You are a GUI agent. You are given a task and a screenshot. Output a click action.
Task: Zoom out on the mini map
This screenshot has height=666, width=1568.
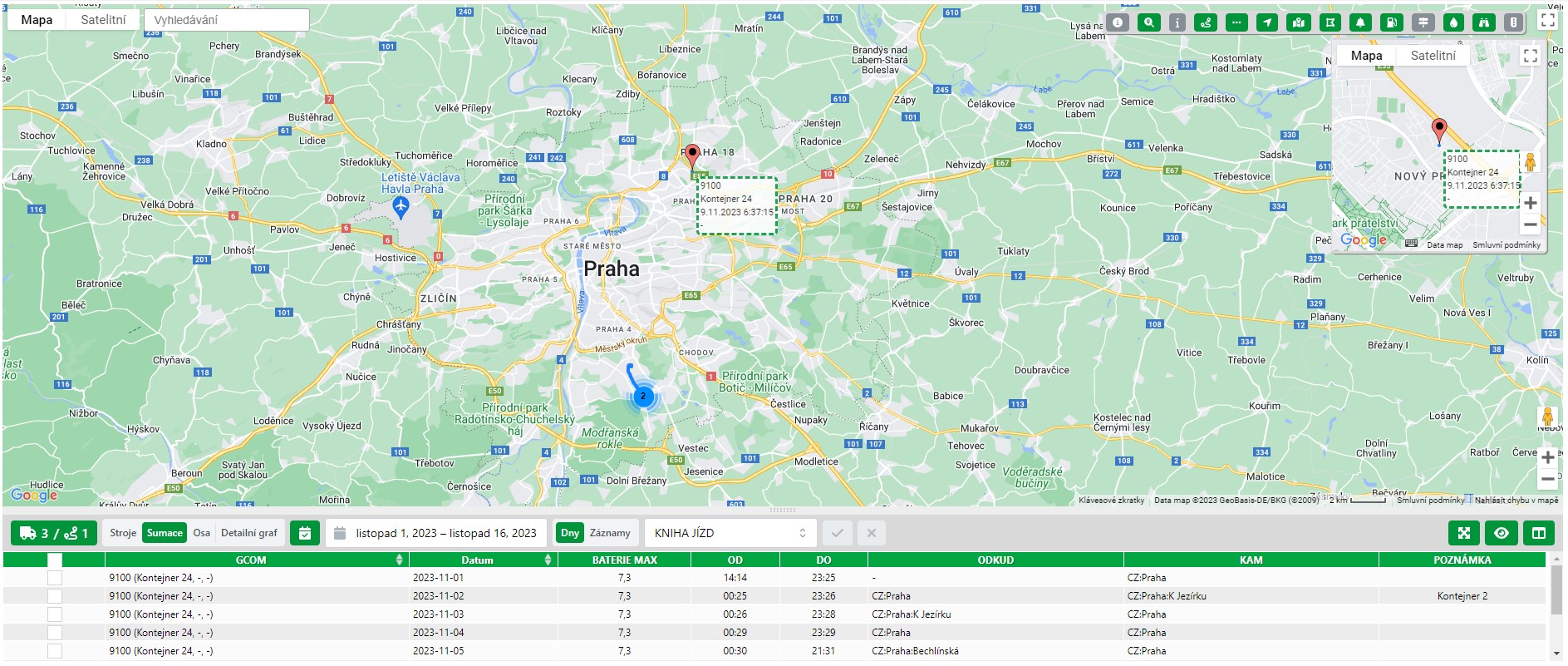click(1530, 224)
